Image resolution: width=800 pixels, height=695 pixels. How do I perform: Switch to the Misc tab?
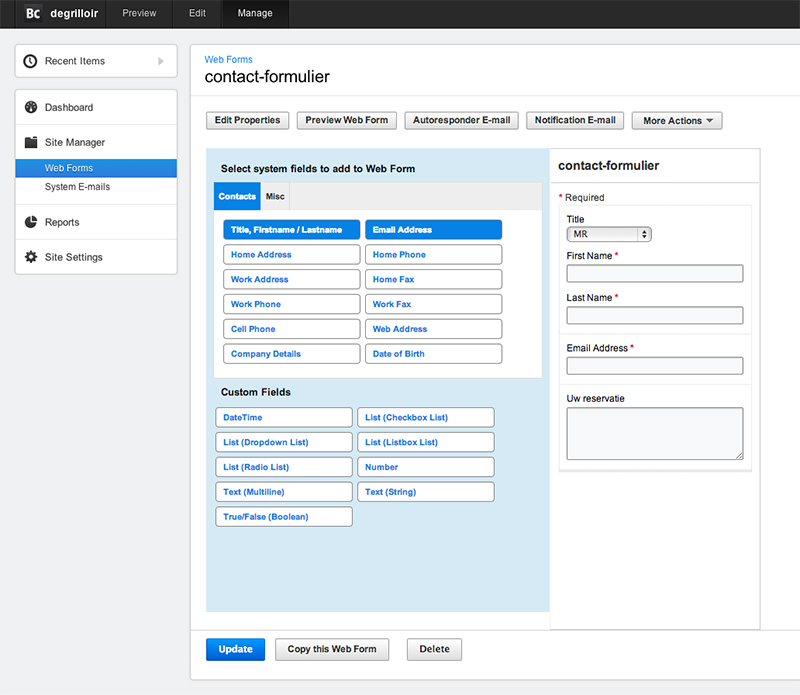tap(274, 196)
